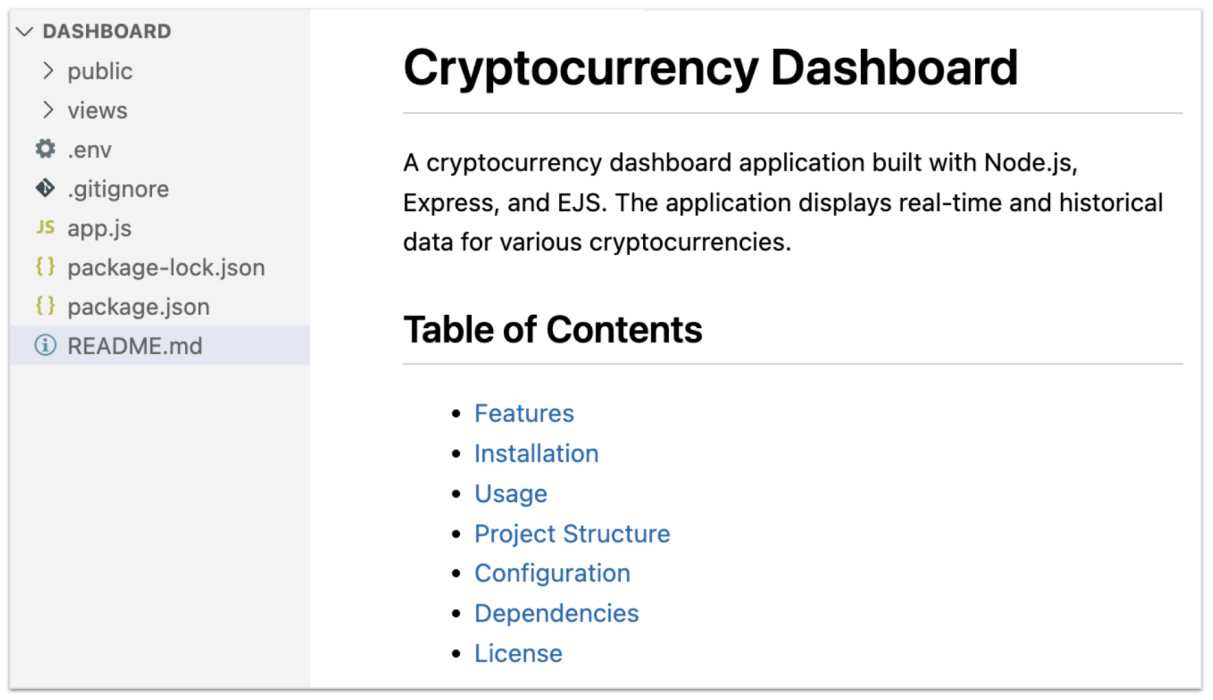
Task: Open the .env file
Action: tap(89, 150)
